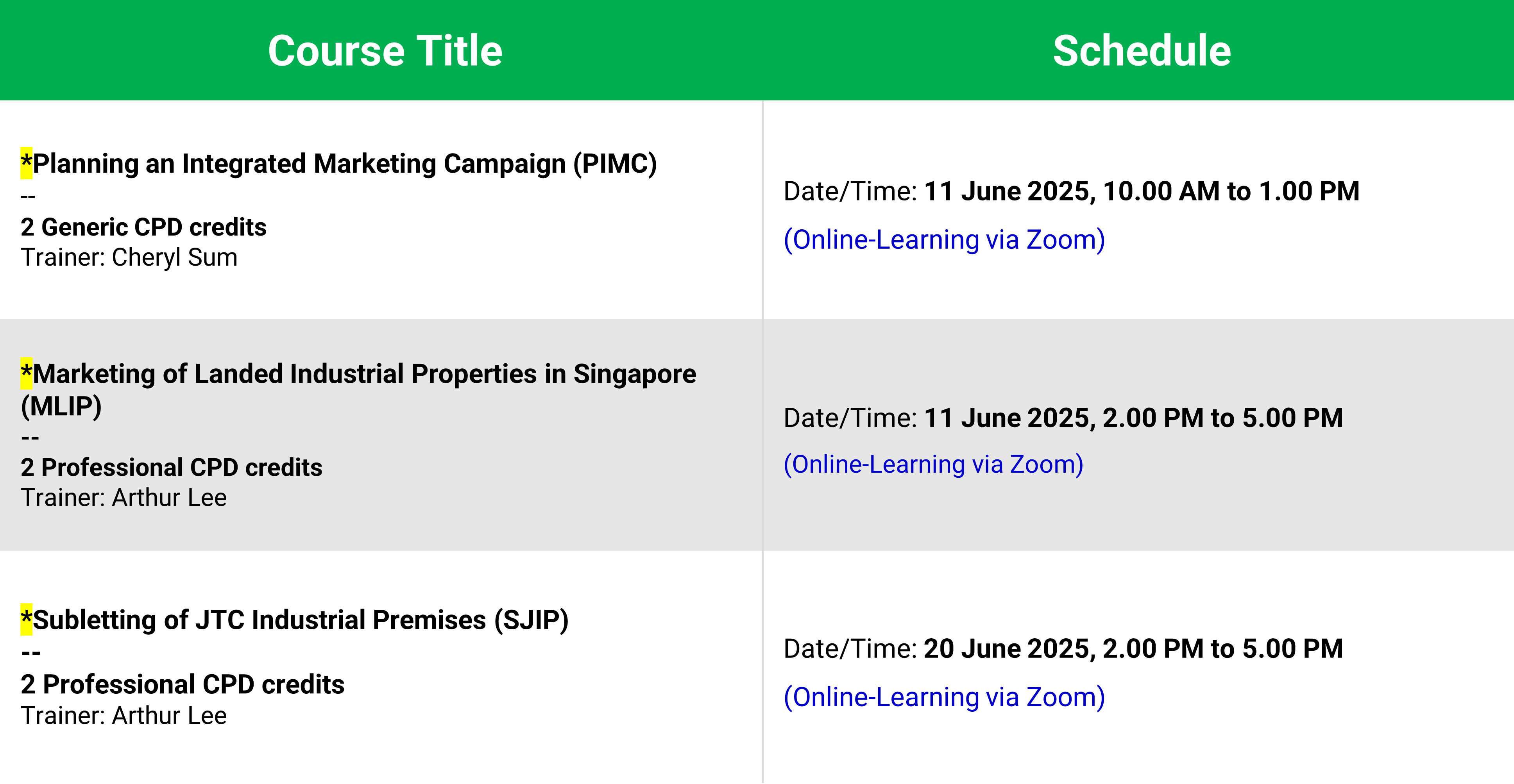Screen dimensions: 1514x784
Task: Click 2 Professional CPD credits under MLIP
Action: (x=172, y=468)
